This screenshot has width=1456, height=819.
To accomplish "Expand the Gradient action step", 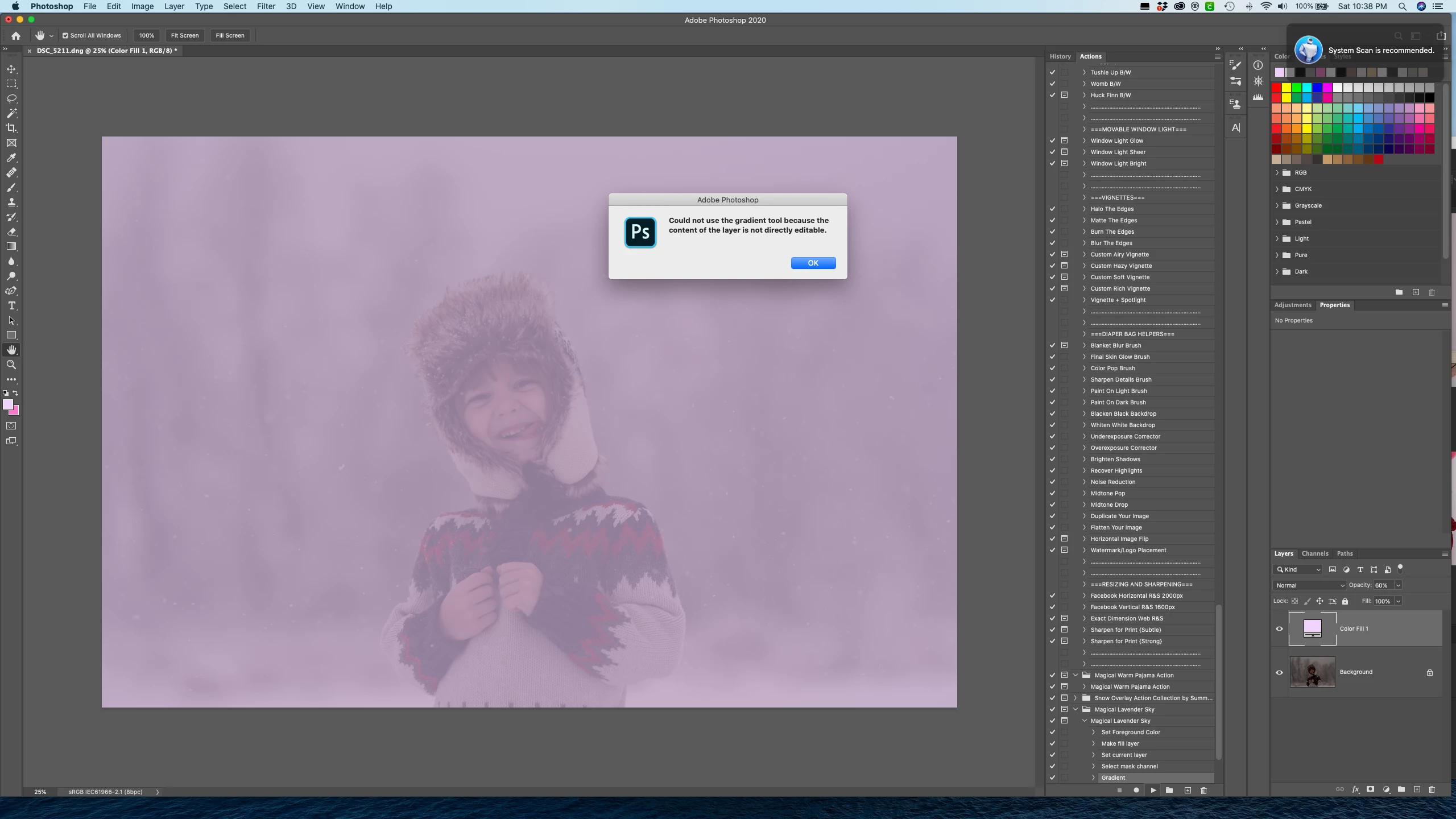I will 1093,777.
